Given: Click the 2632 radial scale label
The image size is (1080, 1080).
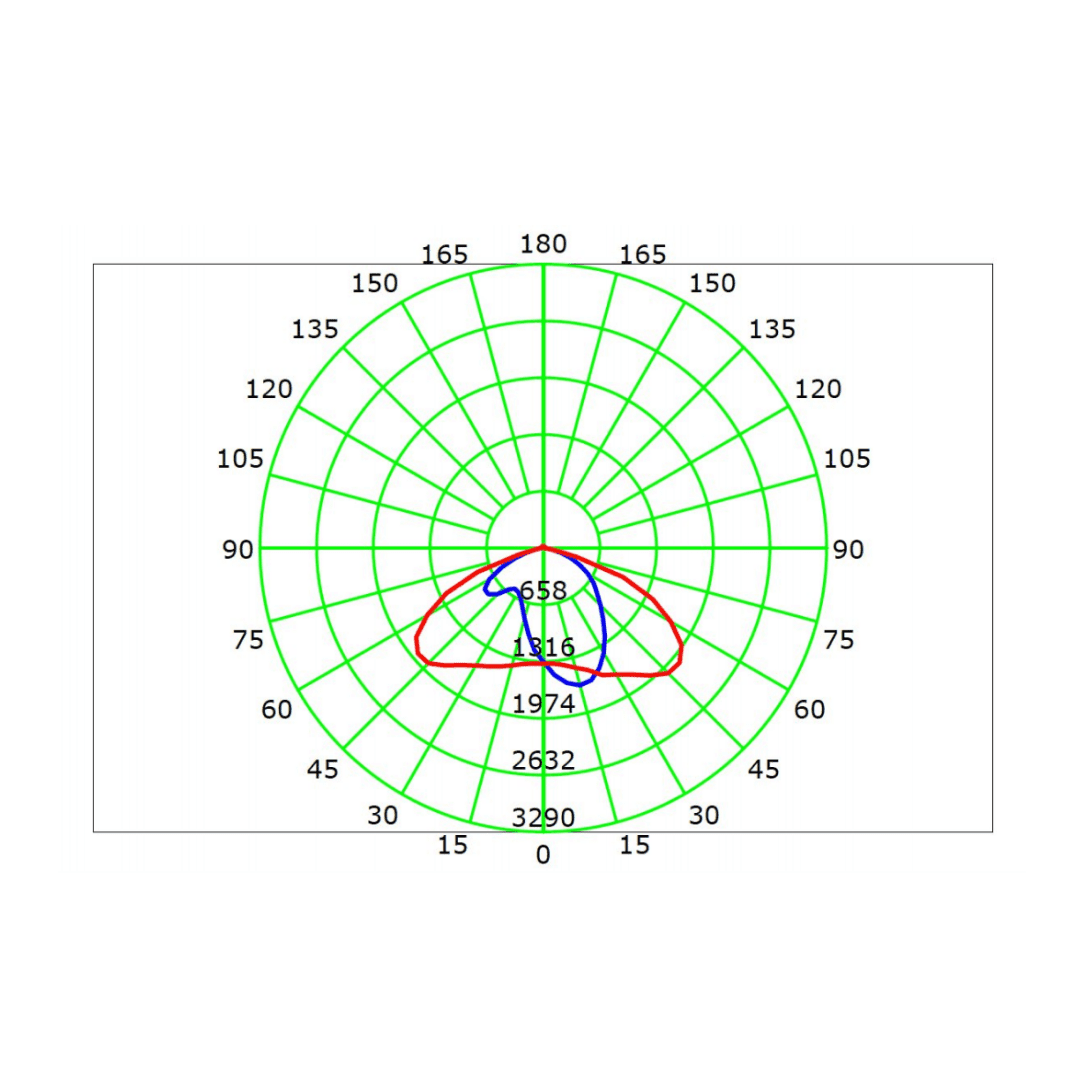Looking at the screenshot, I should [543, 761].
